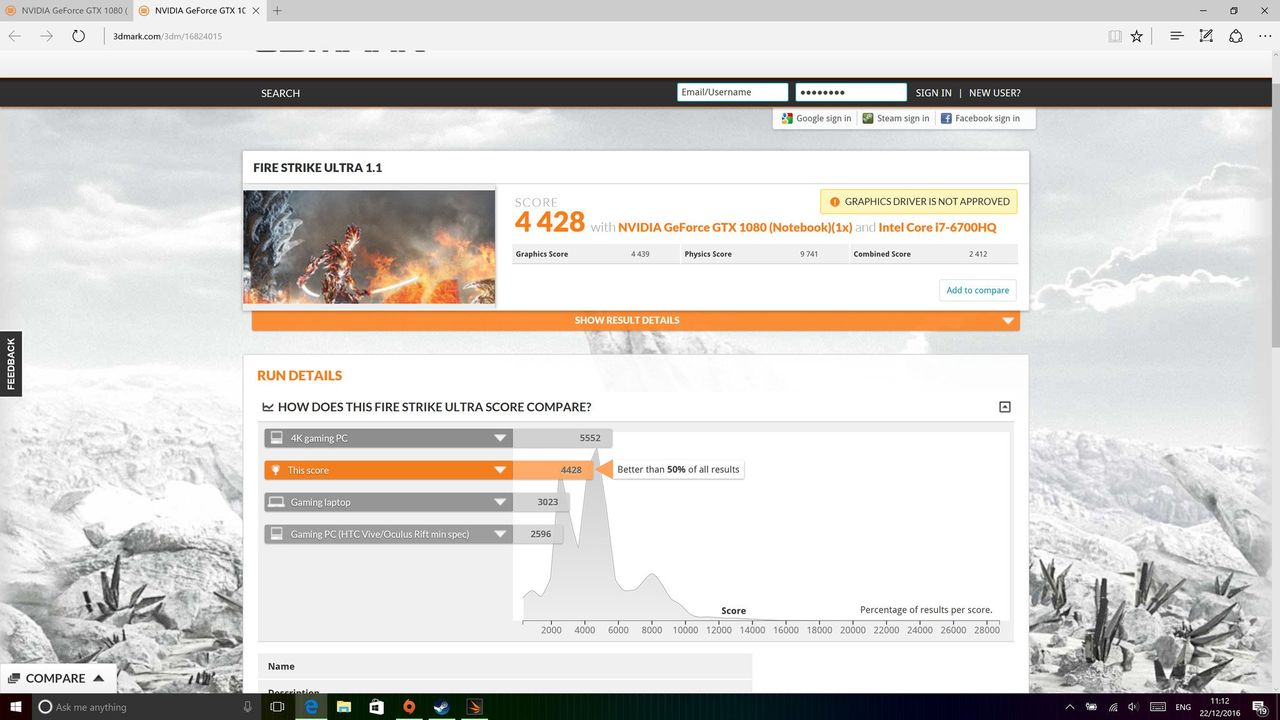Click the chart icon beside HOW DOES heading
Viewport: 1280px width, 720px height.
tap(268, 407)
